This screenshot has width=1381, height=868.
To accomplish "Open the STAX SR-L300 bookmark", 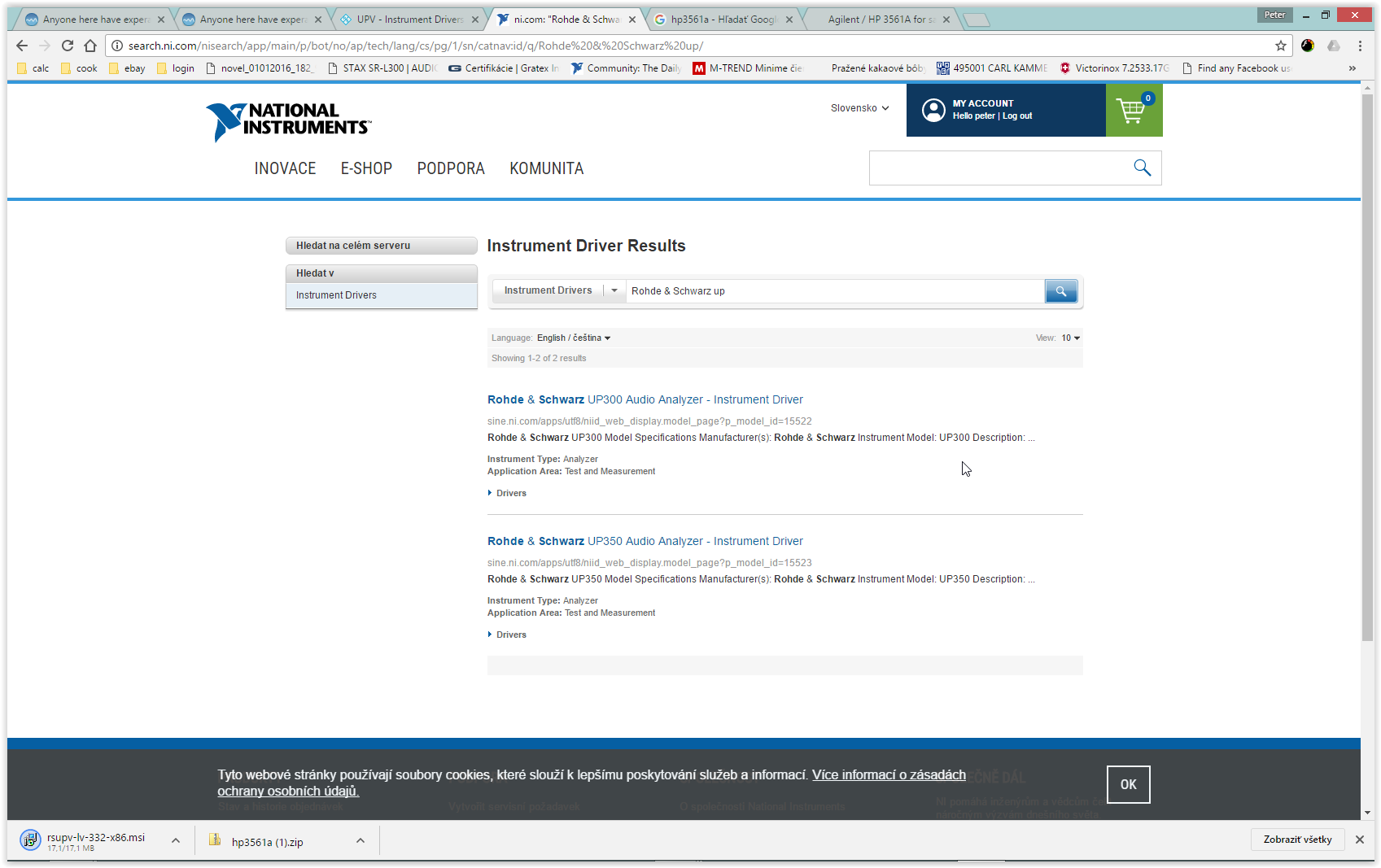I will coord(382,68).
